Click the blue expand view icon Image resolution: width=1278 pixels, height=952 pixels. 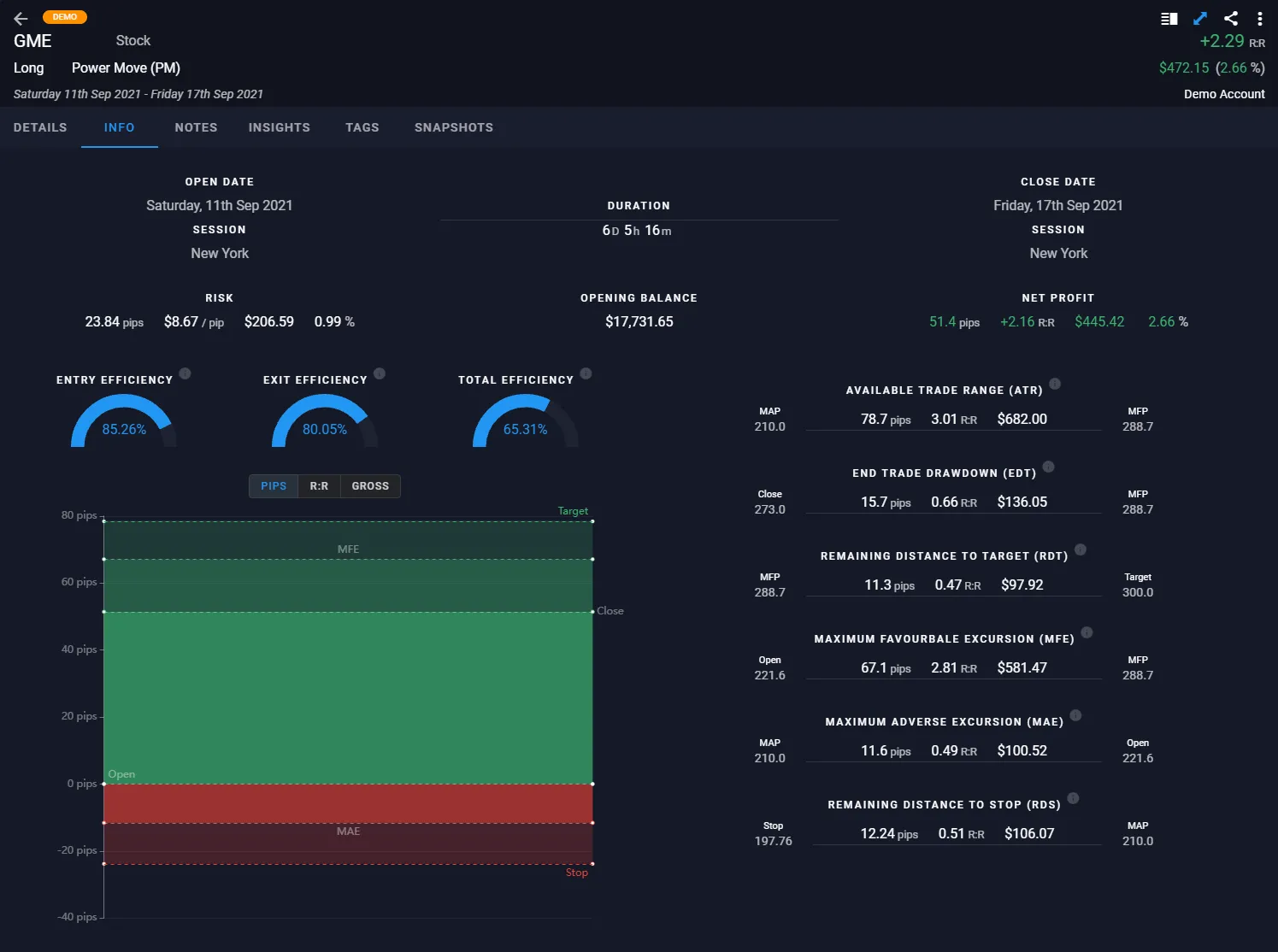click(x=1200, y=18)
